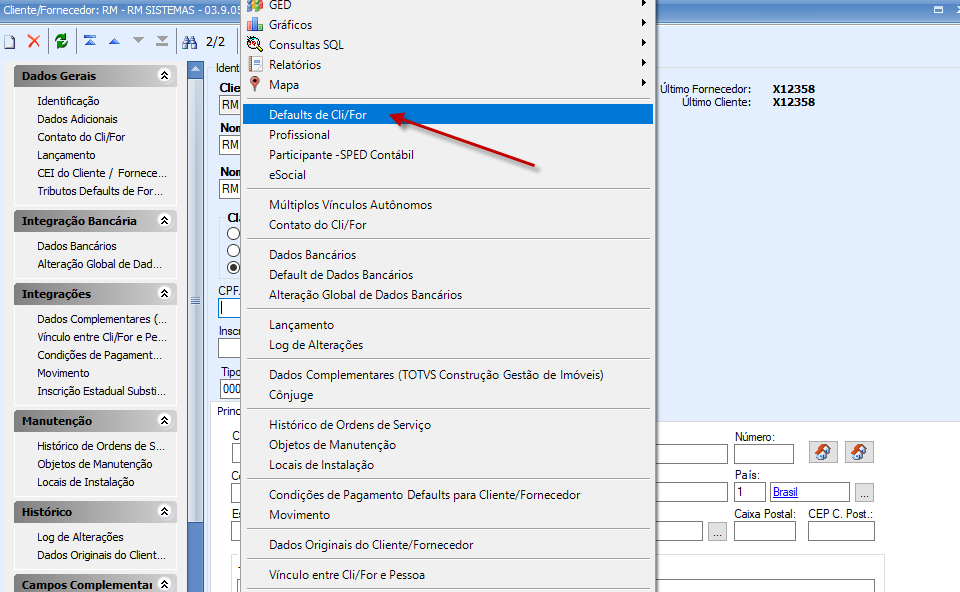Screen dimensions: 960x592
Task: Select Lançamento in context menu
Action: click(x=448, y=325)
